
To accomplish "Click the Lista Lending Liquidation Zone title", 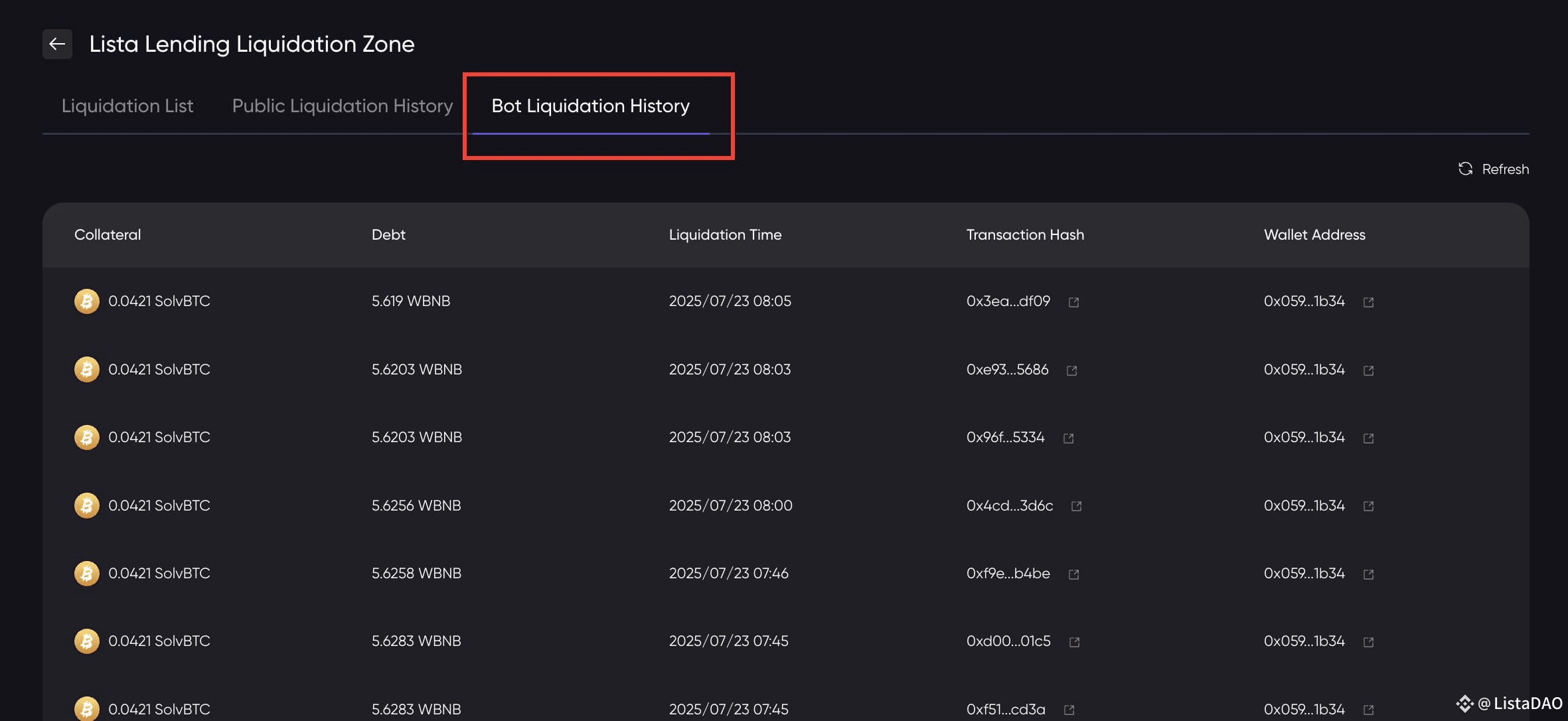I will (x=252, y=44).
